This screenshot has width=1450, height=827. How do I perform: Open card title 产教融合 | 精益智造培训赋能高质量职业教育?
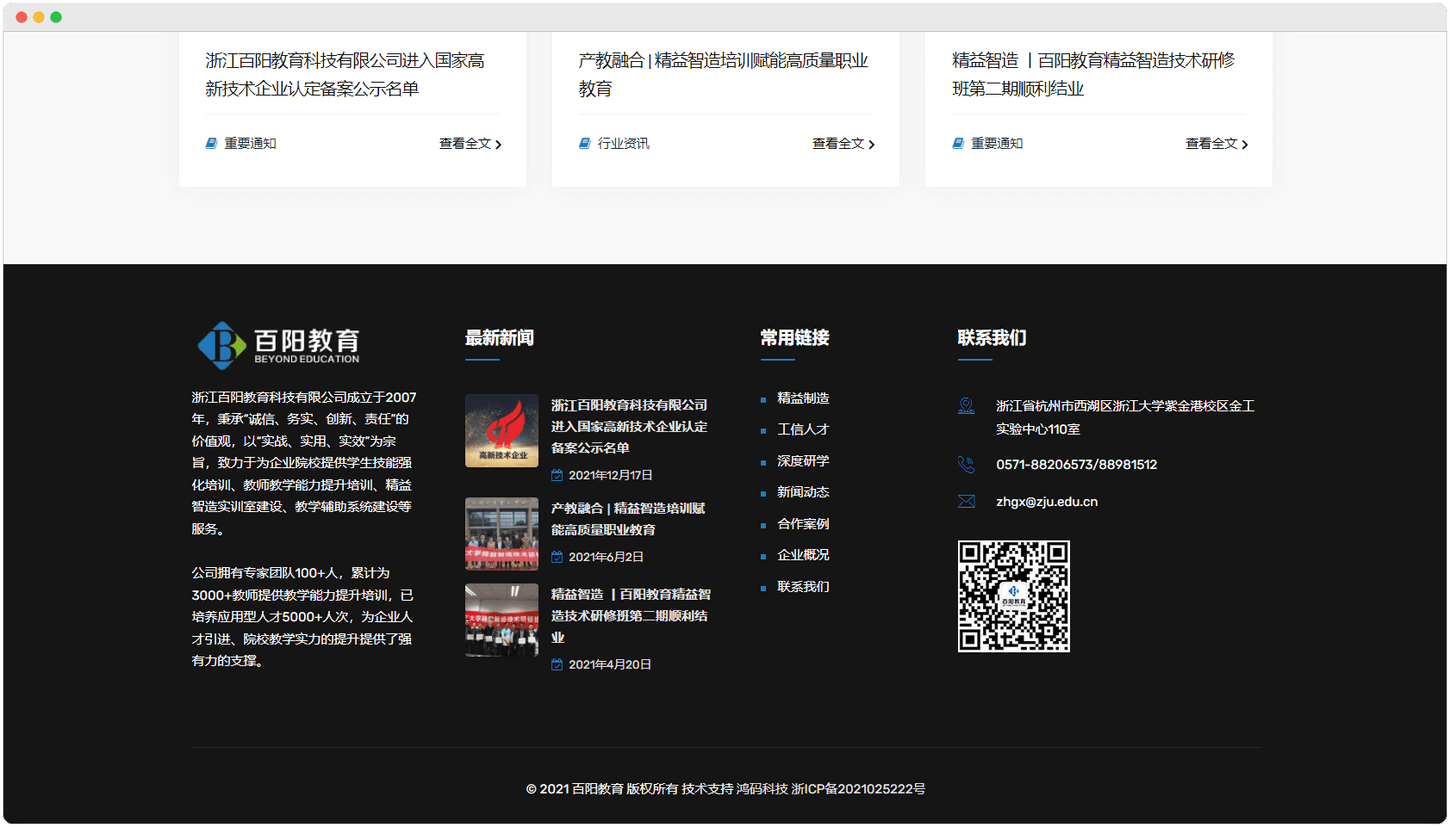coord(723,75)
